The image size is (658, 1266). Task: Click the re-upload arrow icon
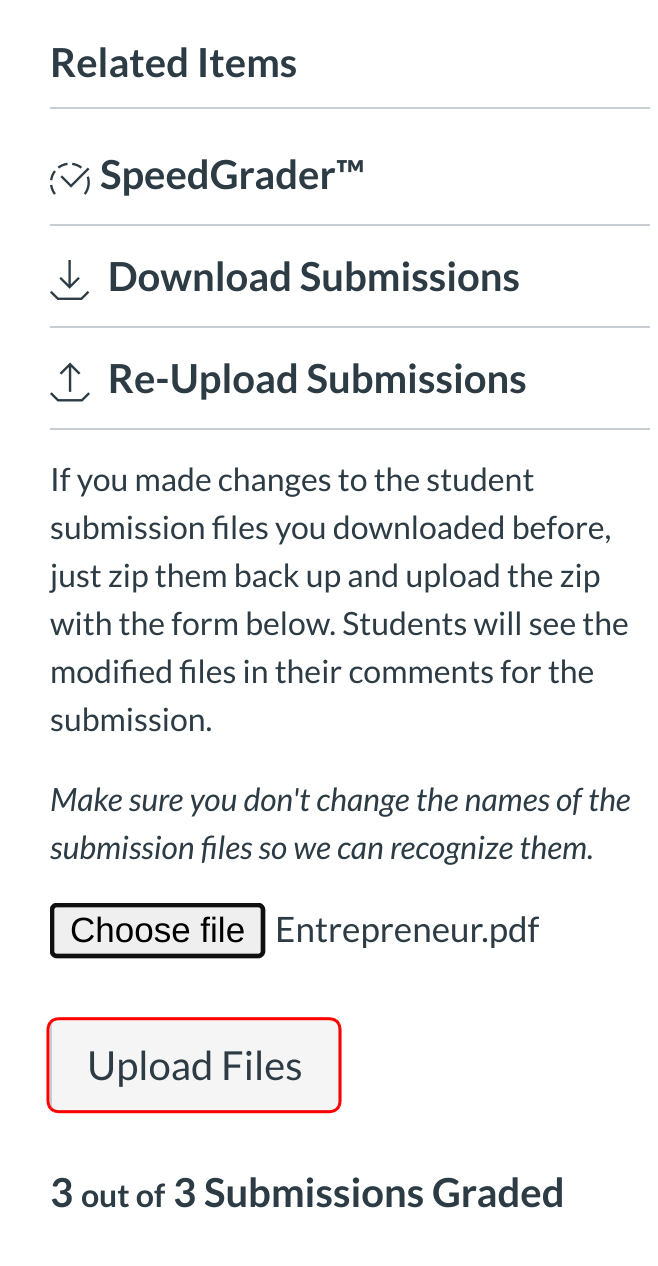69,382
